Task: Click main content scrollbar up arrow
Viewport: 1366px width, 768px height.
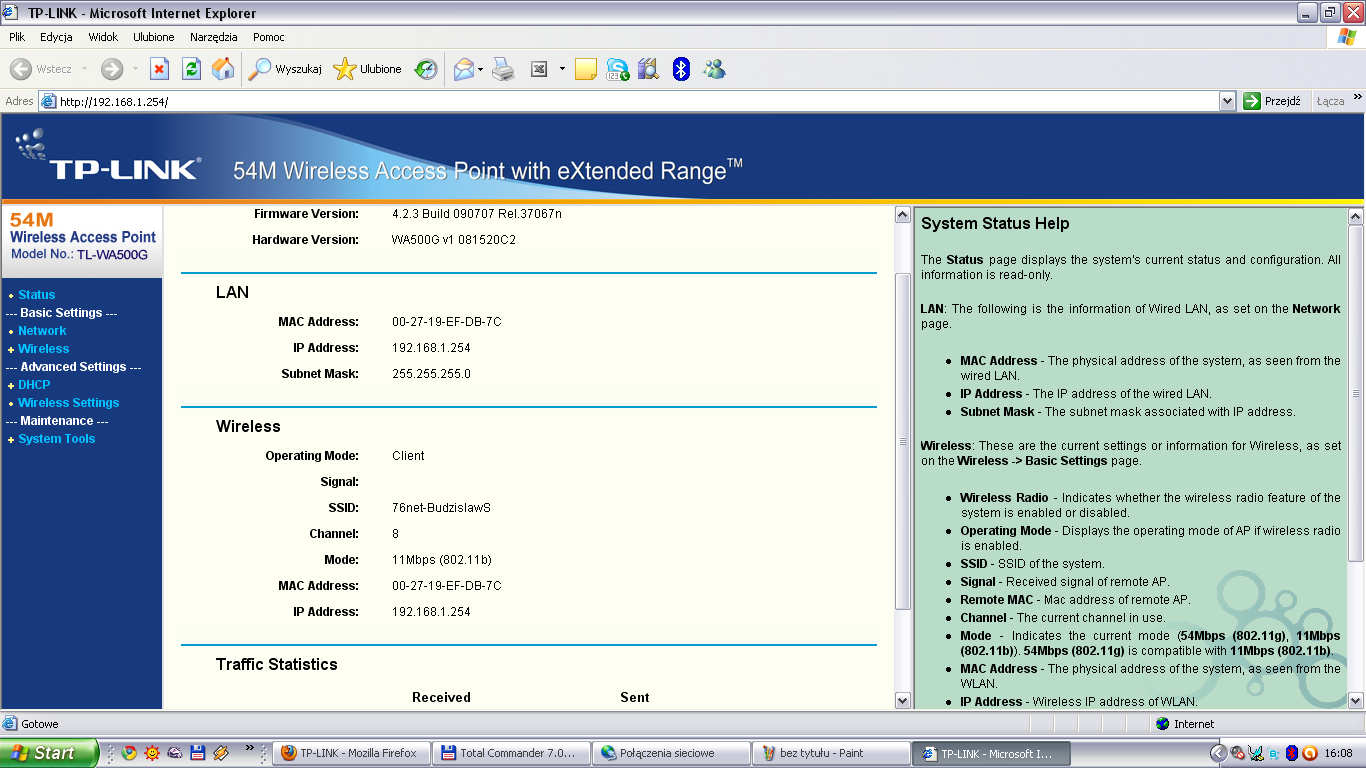Action: pos(902,216)
